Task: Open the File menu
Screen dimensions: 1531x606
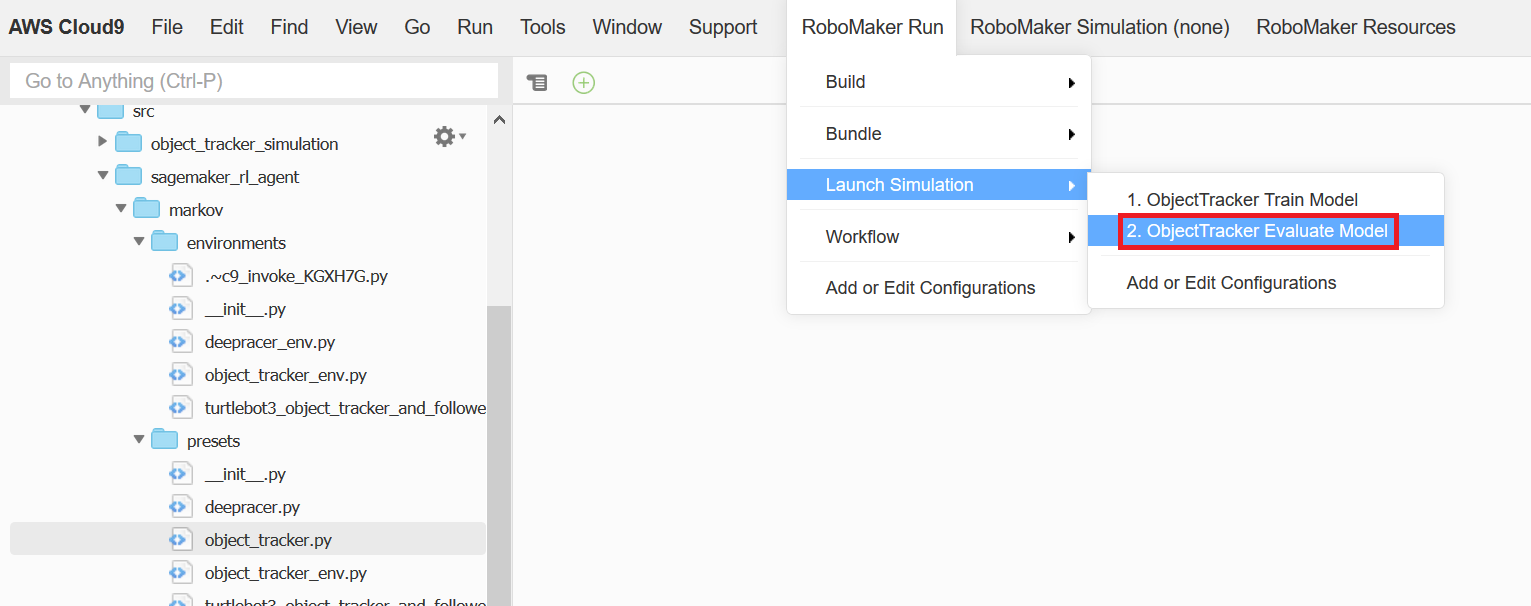Action: coord(167,27)
